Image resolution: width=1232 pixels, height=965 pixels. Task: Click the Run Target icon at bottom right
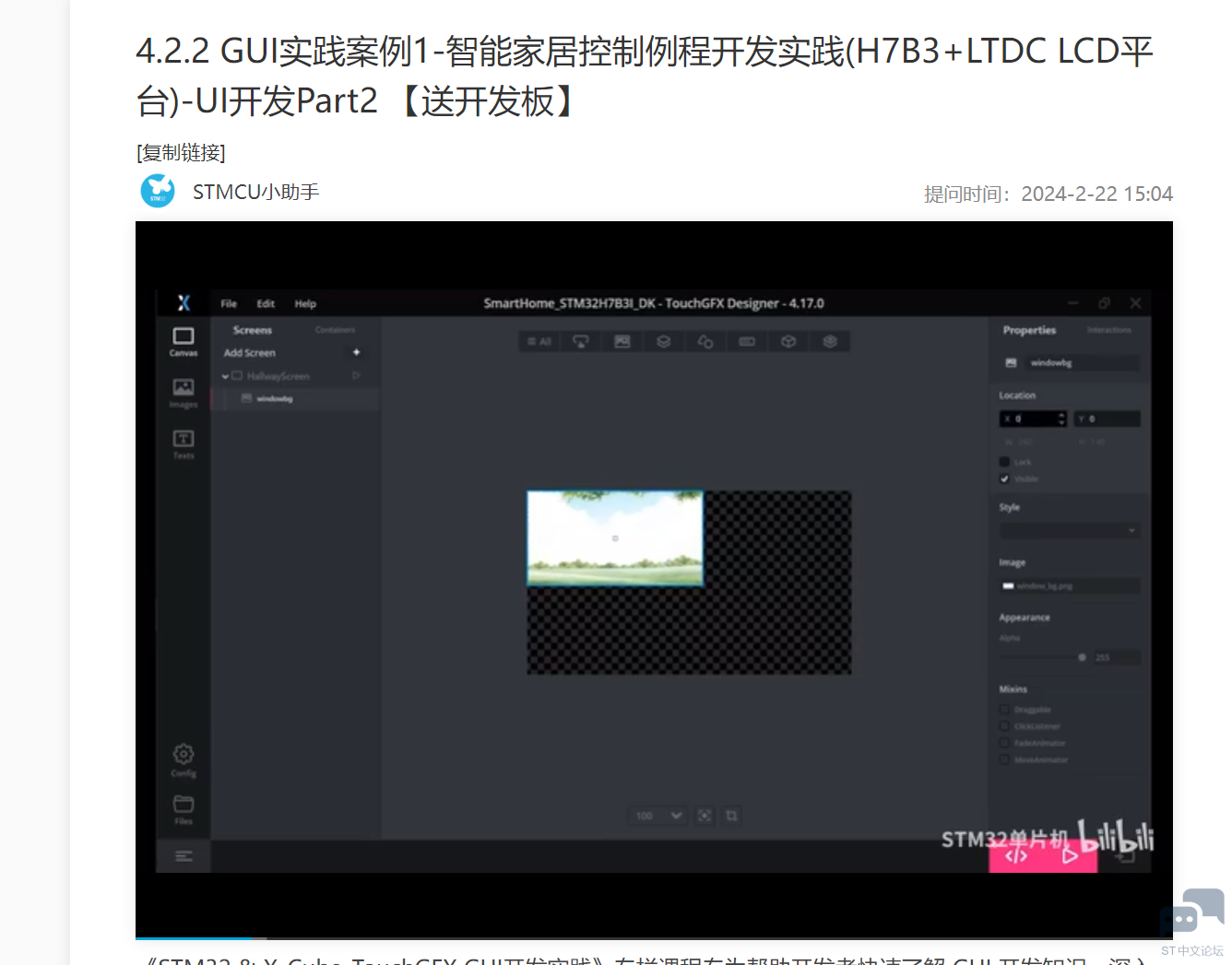(1125, 856)
